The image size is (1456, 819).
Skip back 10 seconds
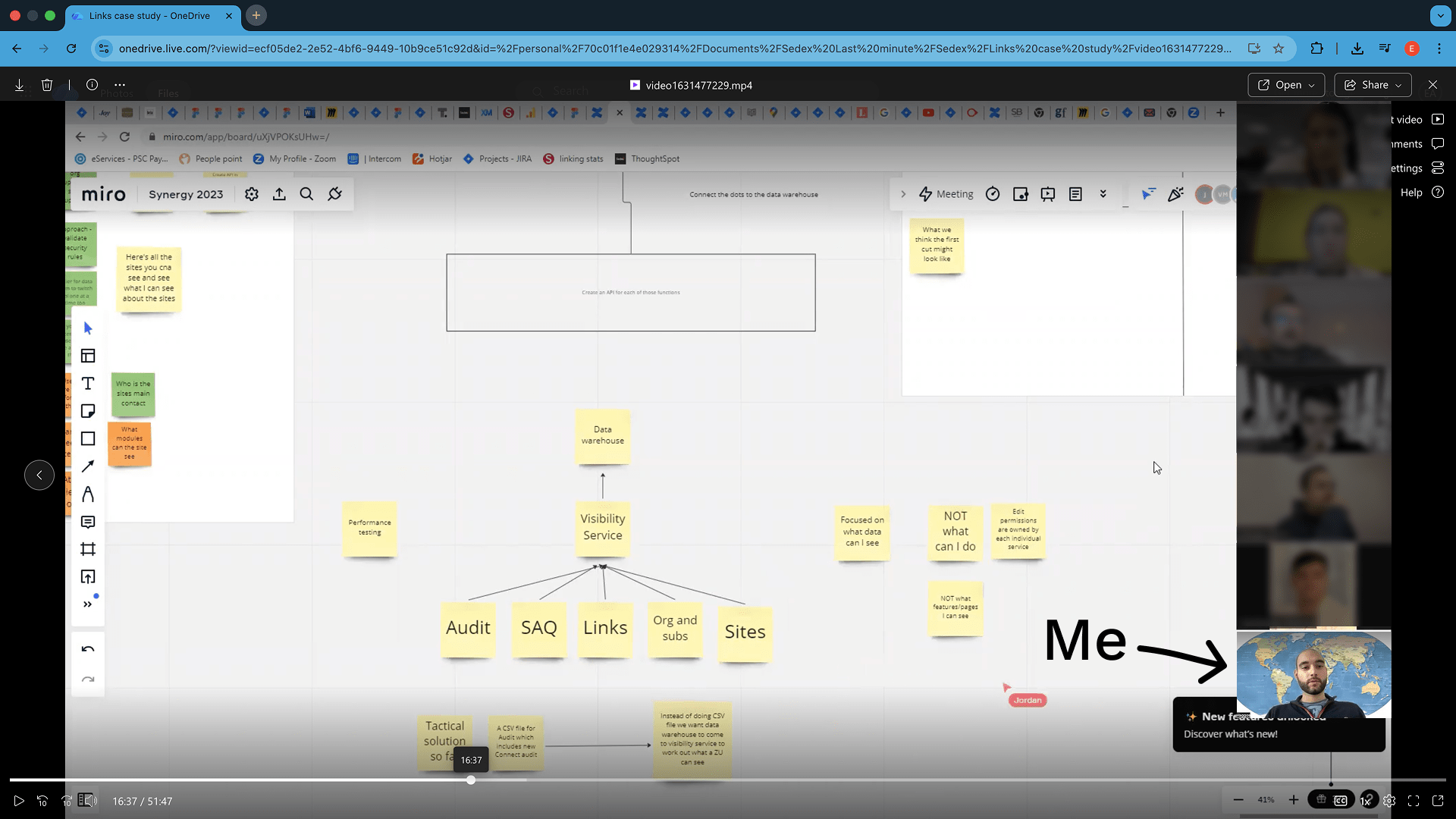pos(42,801)
